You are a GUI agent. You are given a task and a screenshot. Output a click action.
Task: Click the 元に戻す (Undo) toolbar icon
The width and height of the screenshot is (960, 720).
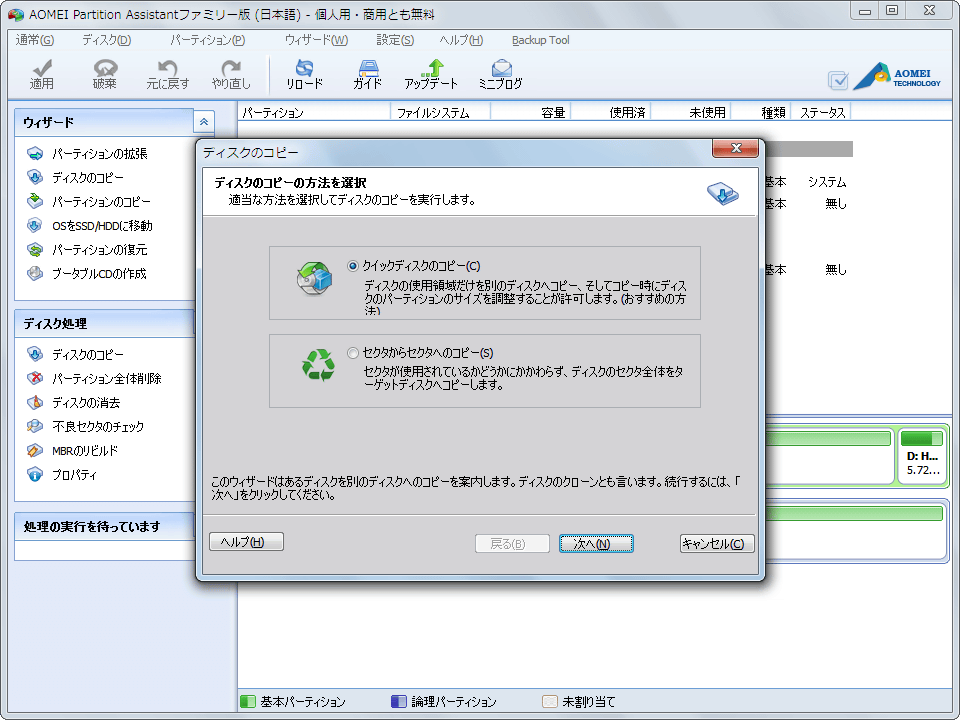(168, 75)
